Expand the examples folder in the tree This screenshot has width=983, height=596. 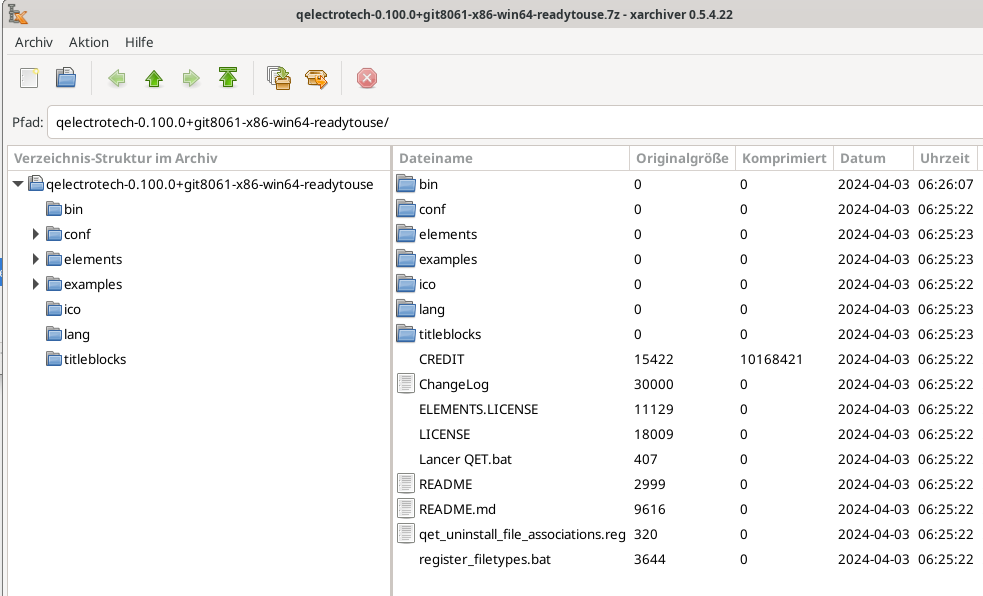[x=36, y=284]
